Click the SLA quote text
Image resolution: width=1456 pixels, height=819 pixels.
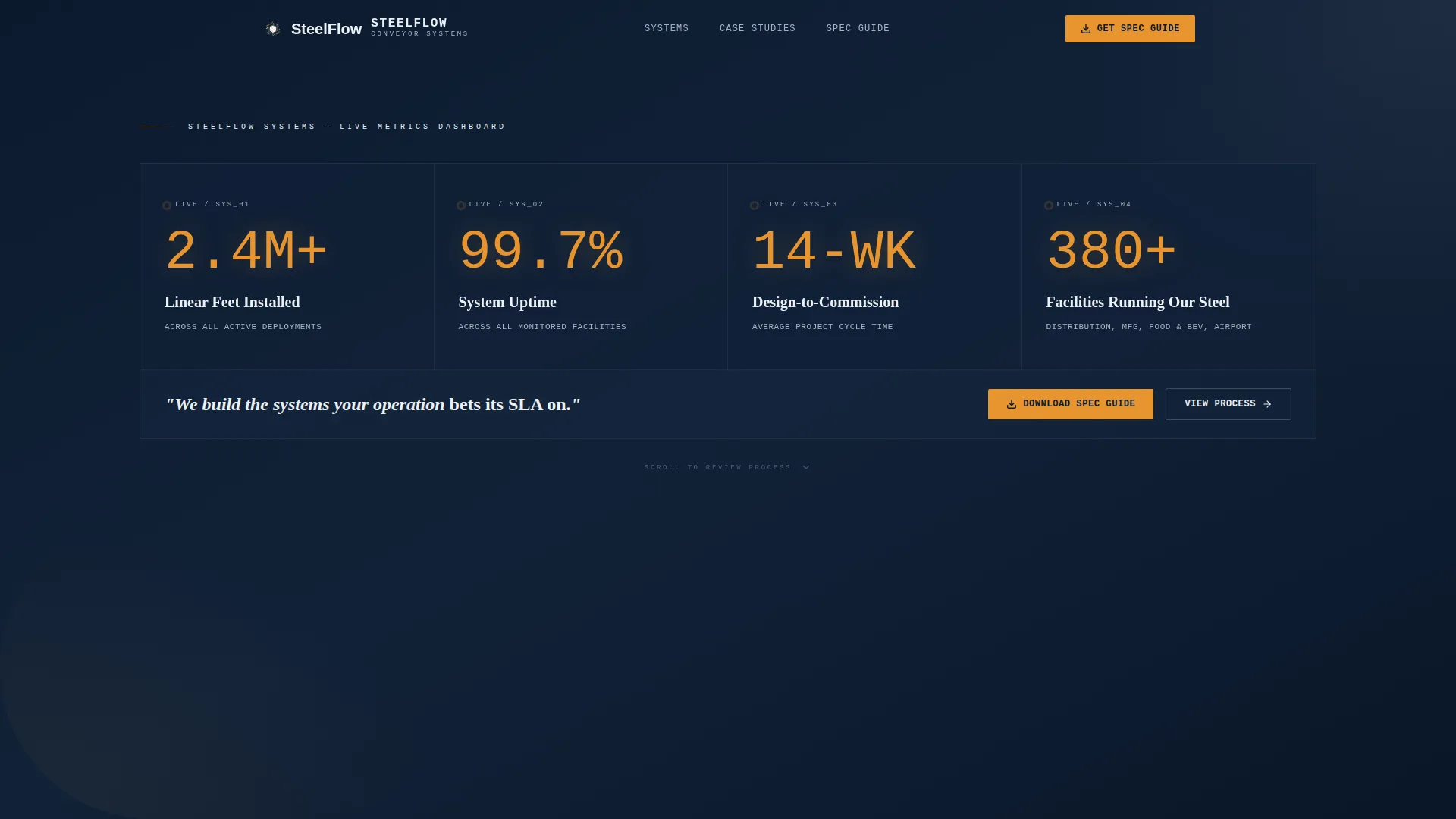pos(372,404)
